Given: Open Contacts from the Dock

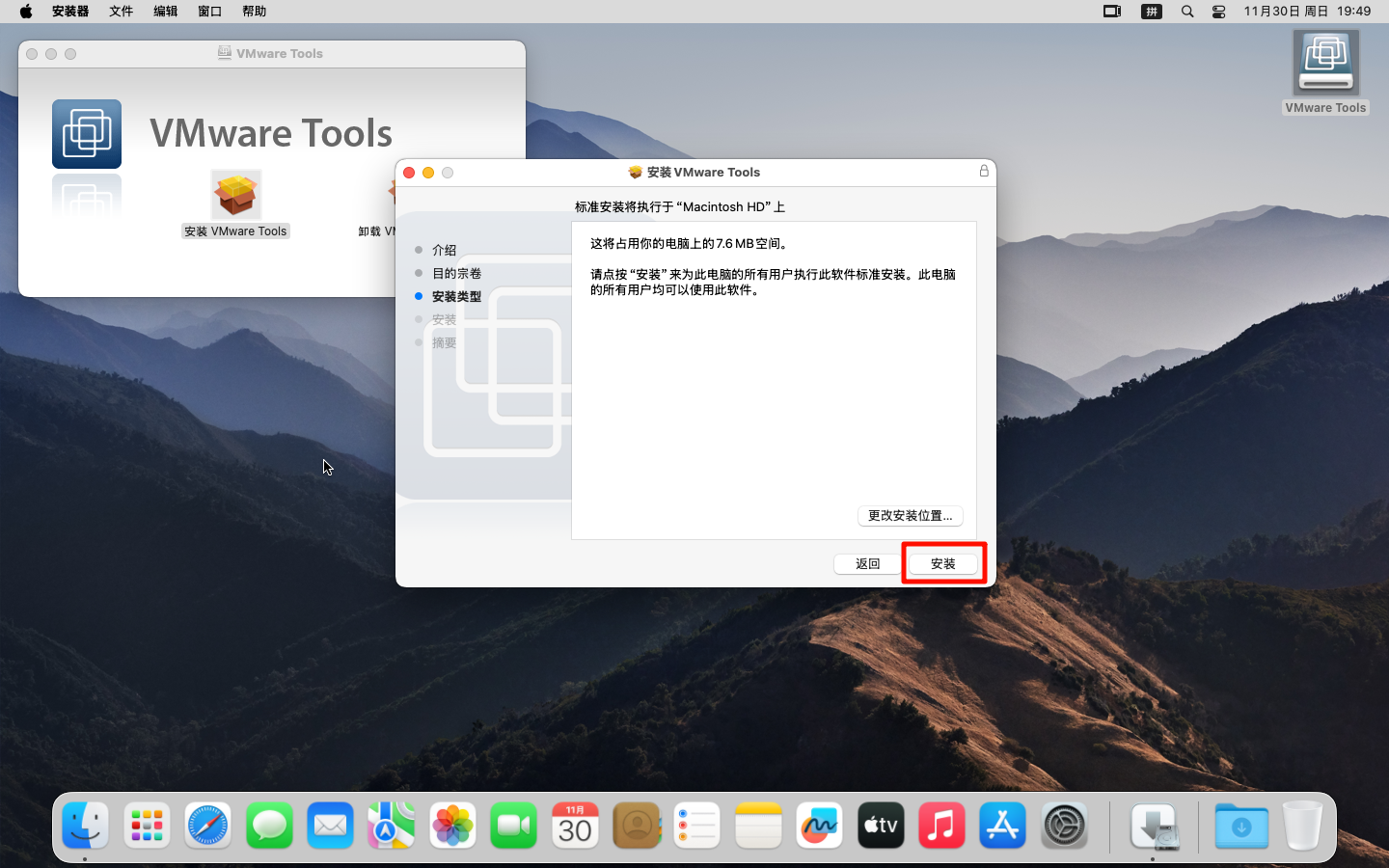Looking at the screenshot, I should click(x=637, y=826).
